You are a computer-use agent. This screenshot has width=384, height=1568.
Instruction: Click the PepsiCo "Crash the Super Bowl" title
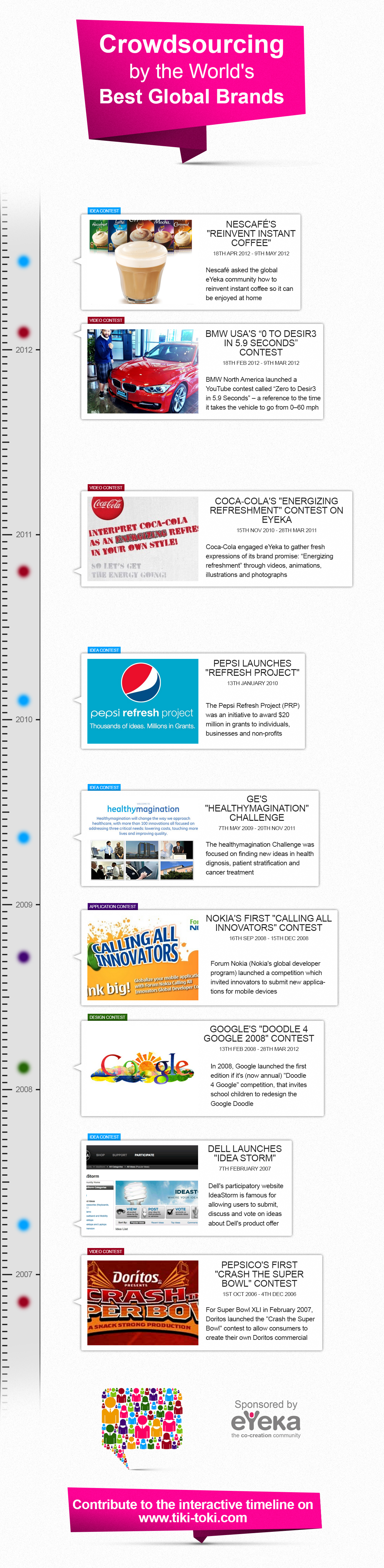tap(259, 1274)
